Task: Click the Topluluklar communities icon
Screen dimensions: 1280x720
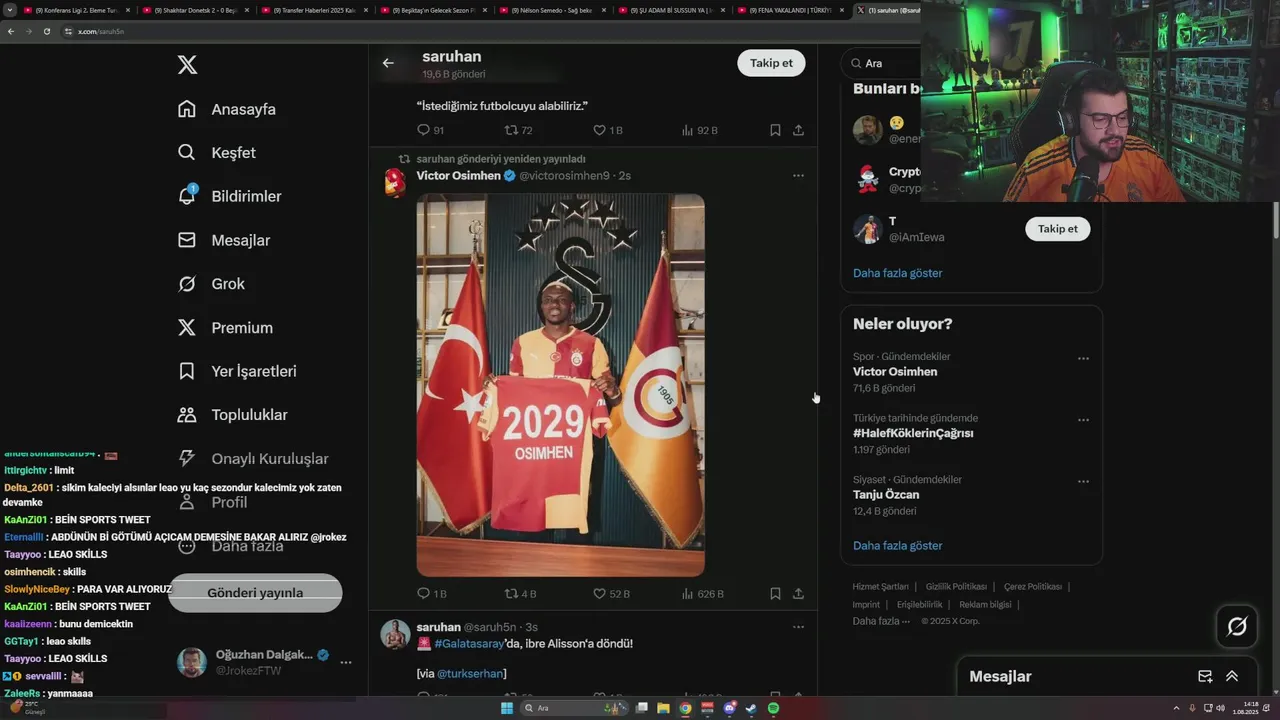Action: (187, 414)
